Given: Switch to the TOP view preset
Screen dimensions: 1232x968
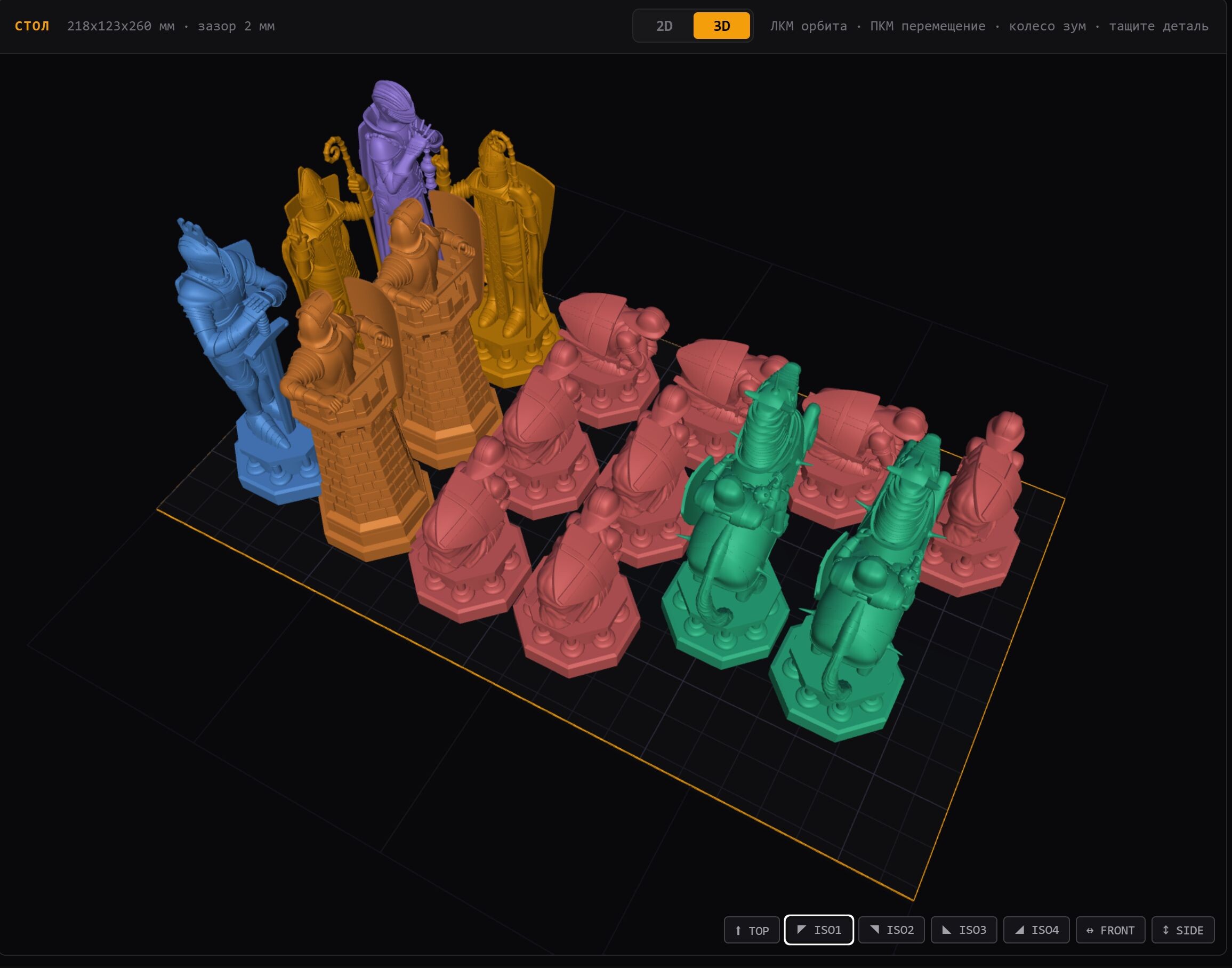Looking at the screenshot, I should pos(751,930).
